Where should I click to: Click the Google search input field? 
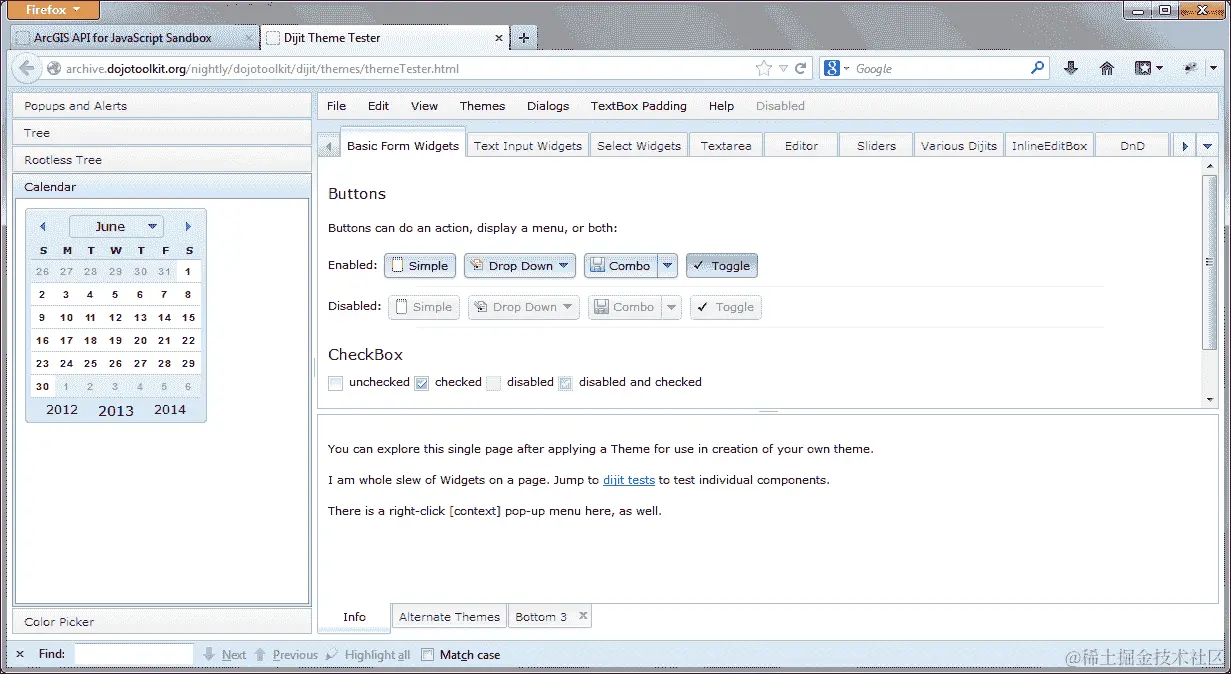tap(940, 69)
